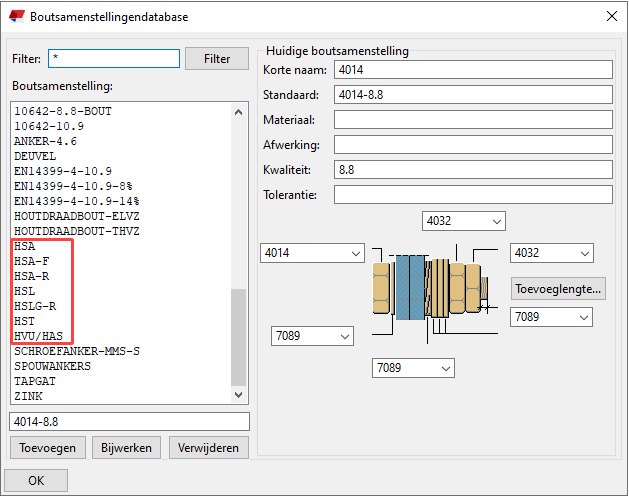Select SCHROEFANKER-MMS-S in the list

point(76,351)
